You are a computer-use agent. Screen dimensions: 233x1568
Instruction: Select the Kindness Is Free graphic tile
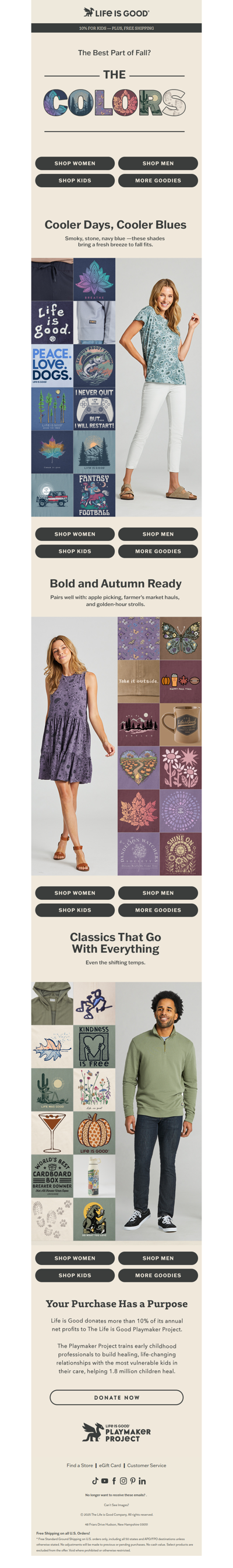point(94,1046)
